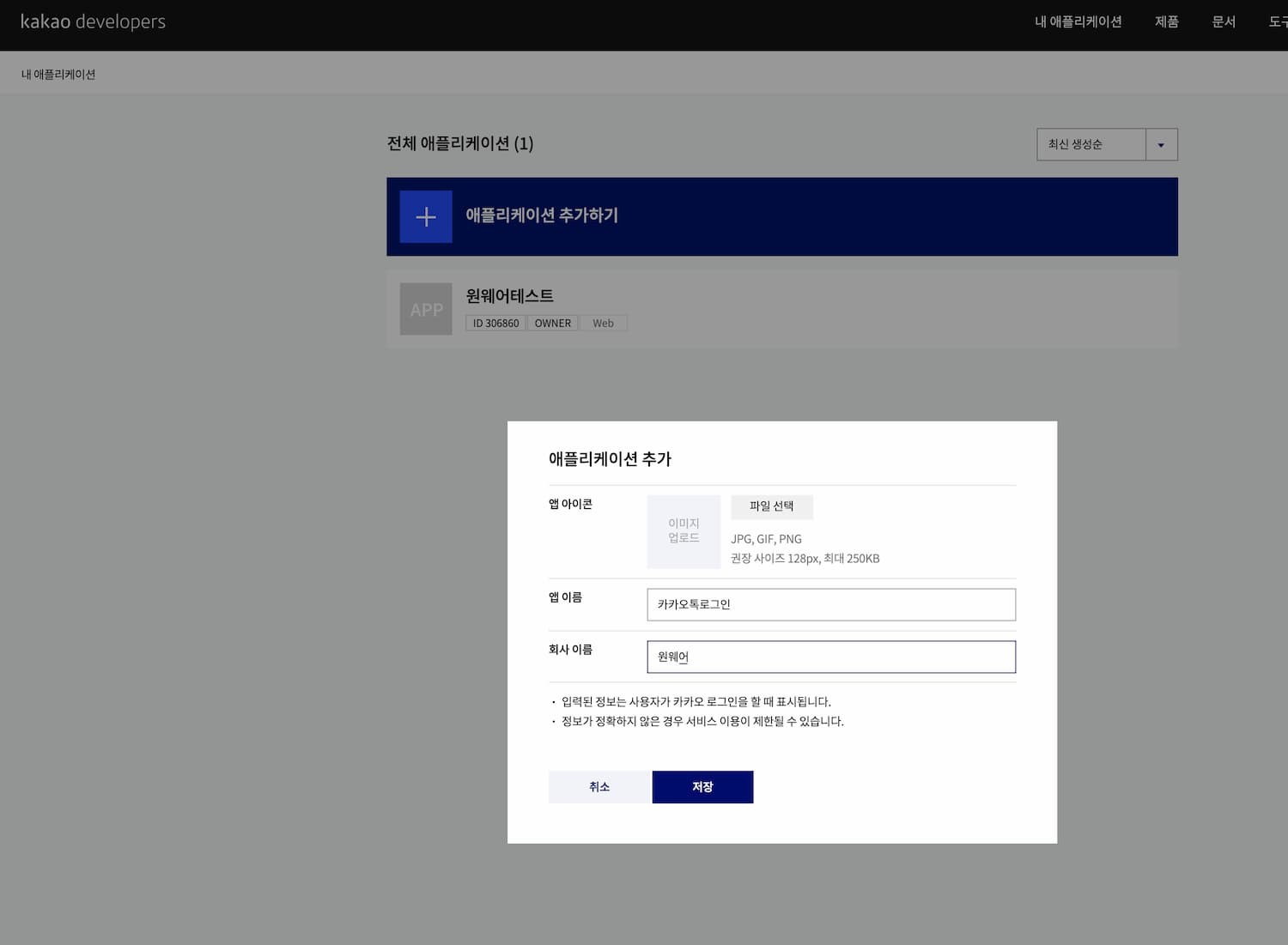Viewport: 1288px width, 945px height.
Task: Open the 최신 생성순 sort dropdown
Action: point(1107,144)
